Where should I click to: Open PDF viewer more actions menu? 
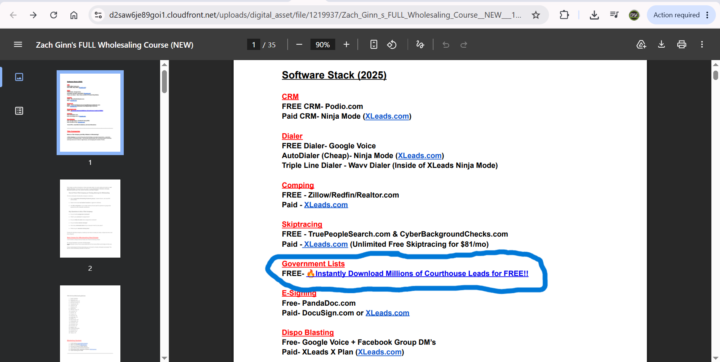coord(702,45)
